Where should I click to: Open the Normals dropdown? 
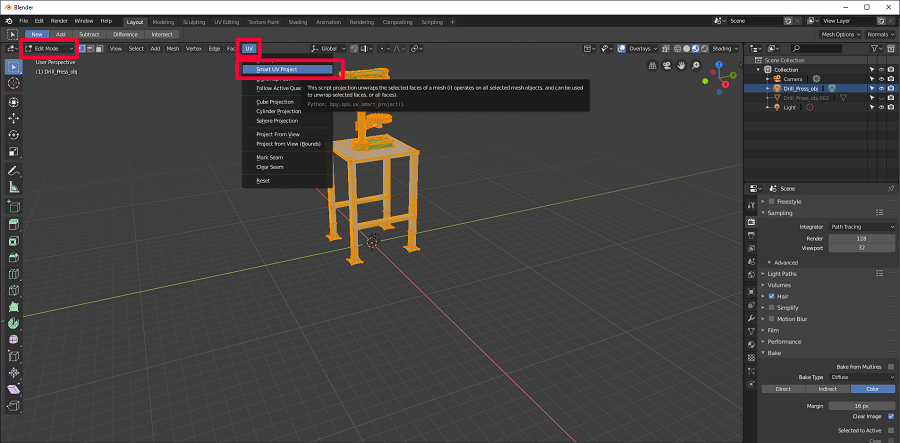point(879,34)
